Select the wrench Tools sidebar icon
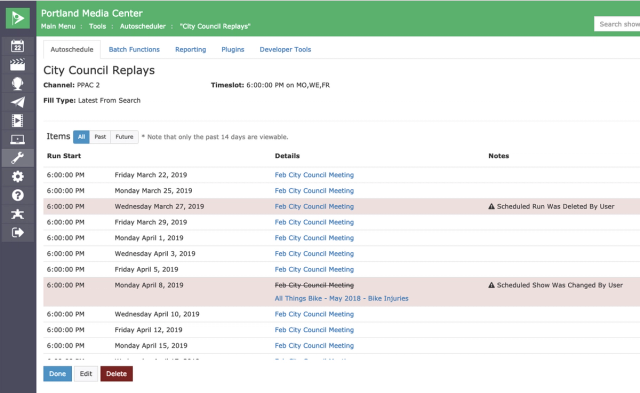Viewport: 640px width, 393px height. [18, 158]
